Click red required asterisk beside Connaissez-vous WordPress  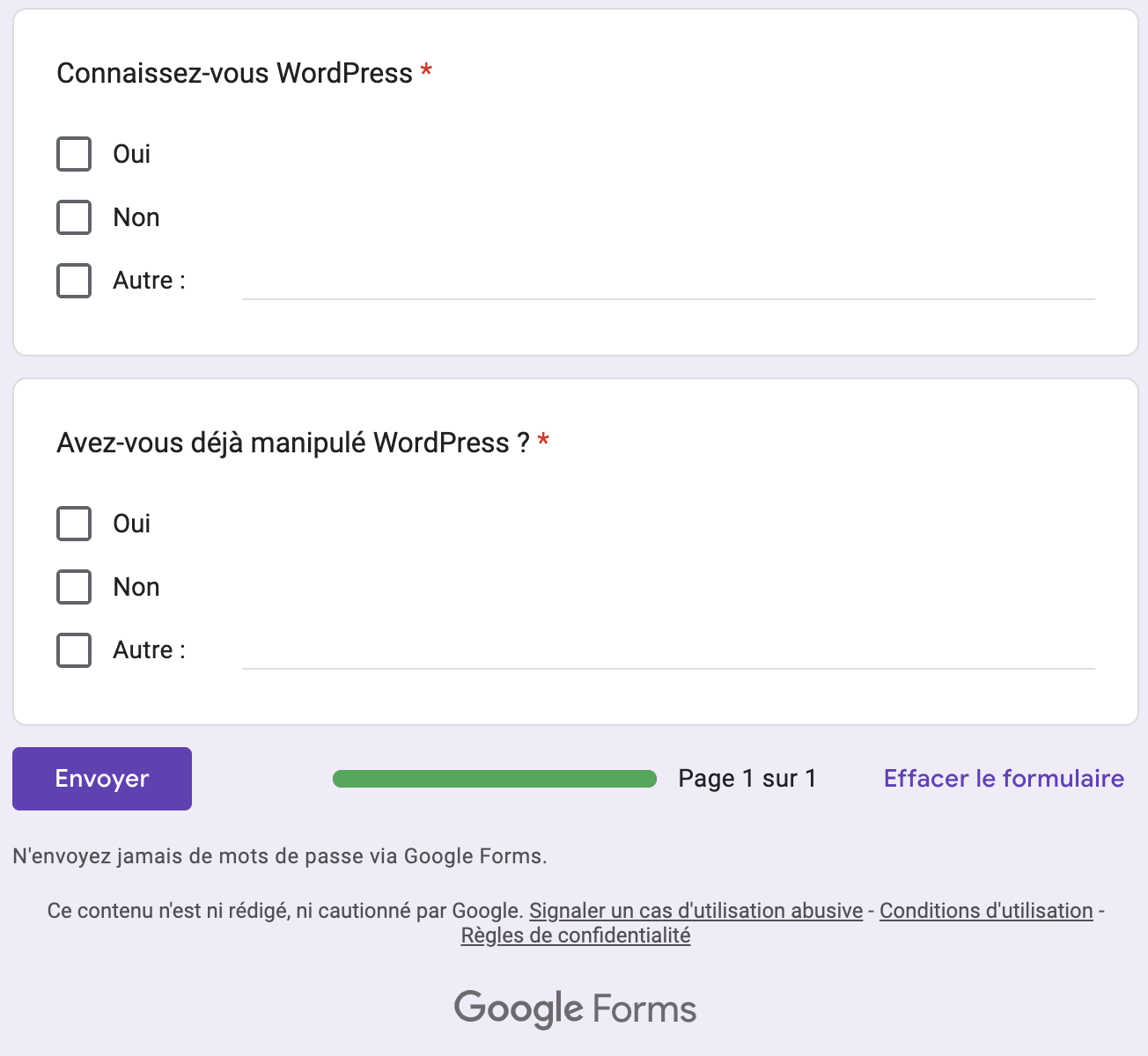pos(426,71)
